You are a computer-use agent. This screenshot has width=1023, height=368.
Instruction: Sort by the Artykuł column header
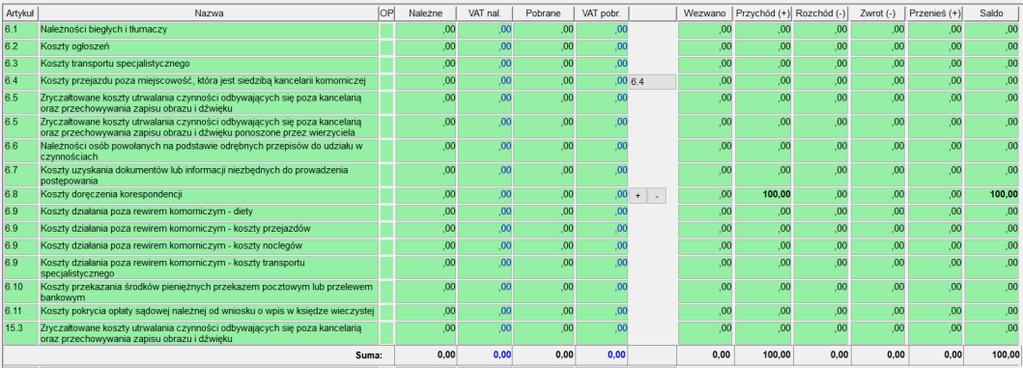click(x=20, y=13)
